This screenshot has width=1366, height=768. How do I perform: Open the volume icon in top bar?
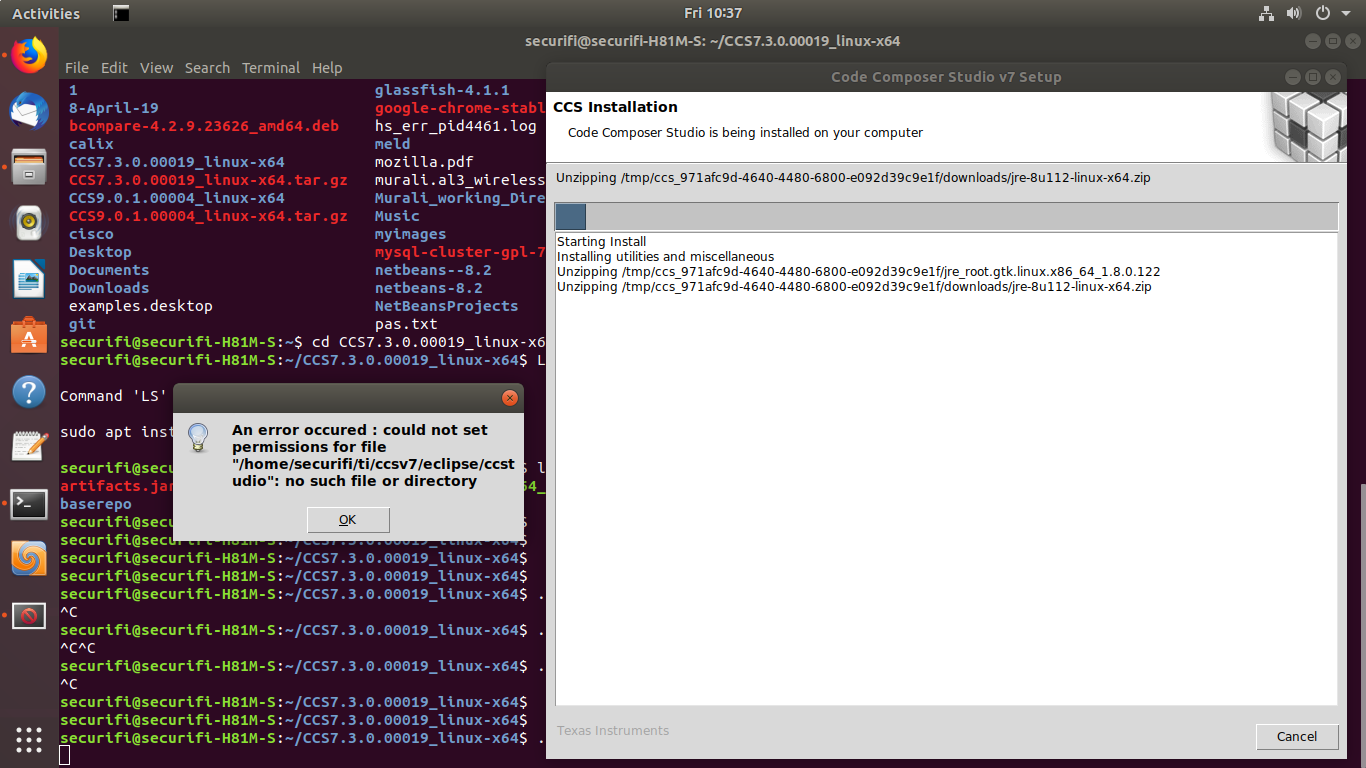[x=1294, y=13]
